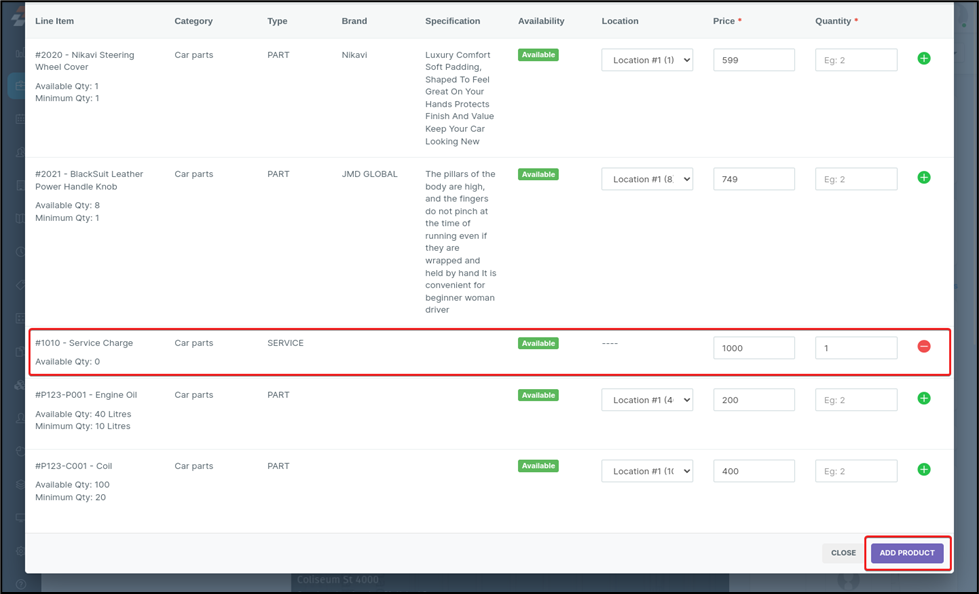Click the Location column header
The height and width of the screenshot is (594, 979).
[620, 21]
